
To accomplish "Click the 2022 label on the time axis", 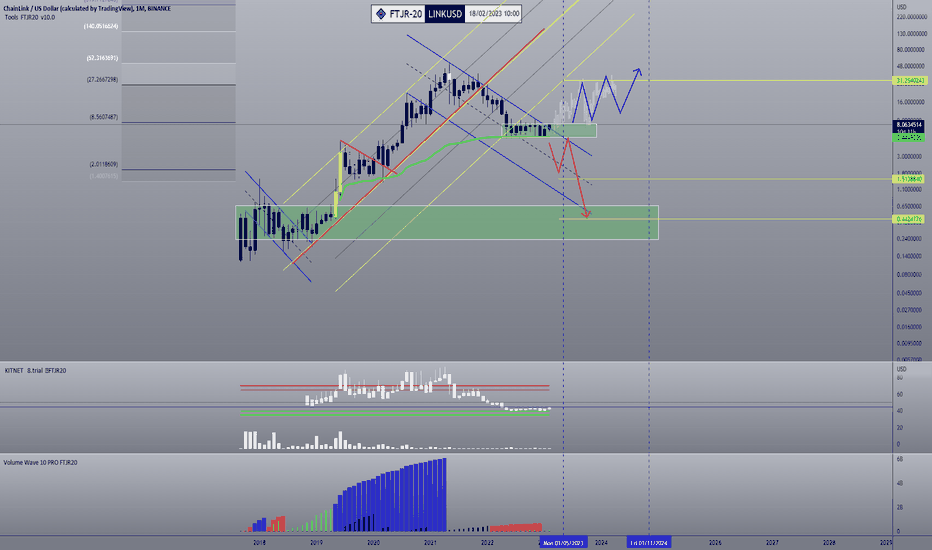I will 487,542.
